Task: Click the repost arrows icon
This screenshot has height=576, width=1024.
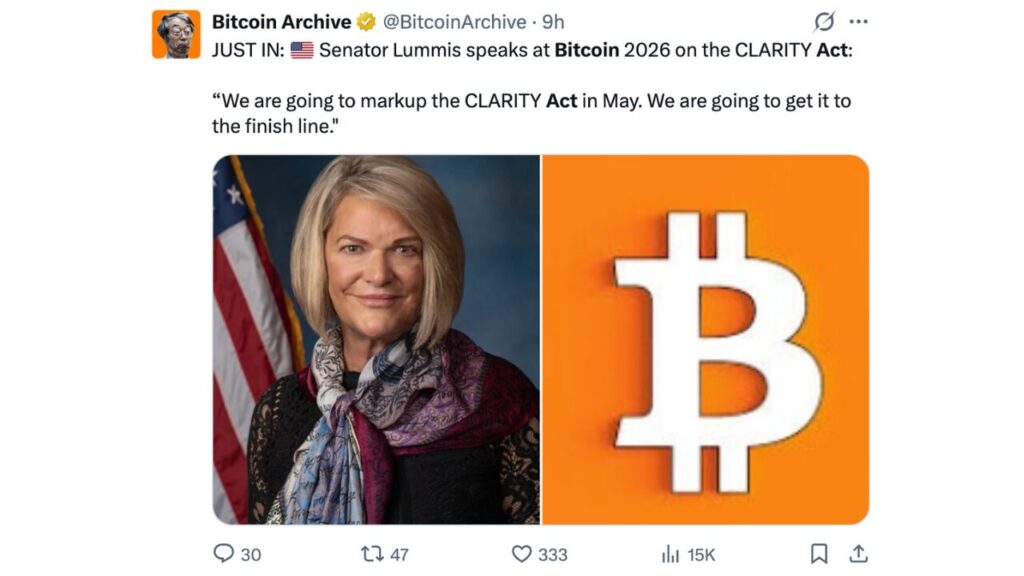Action: click(372, 553)
